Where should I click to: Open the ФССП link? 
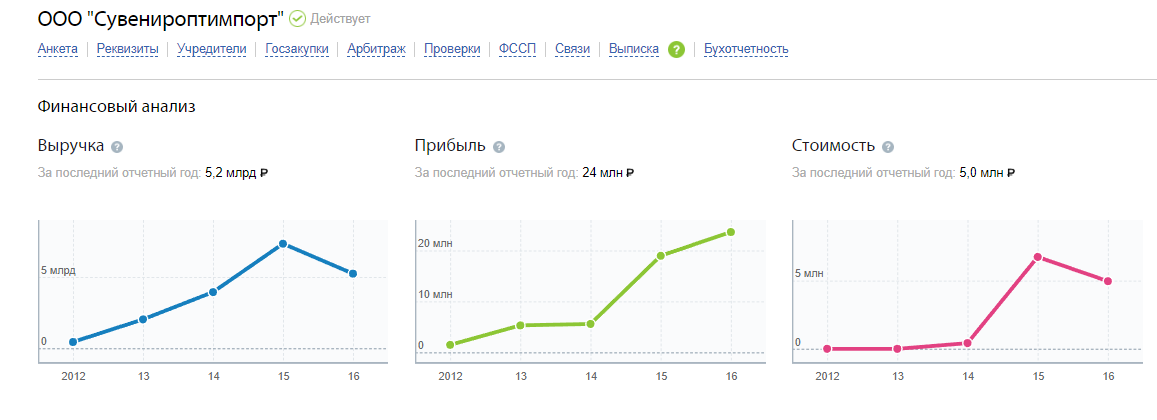click(x=517, y=48)
